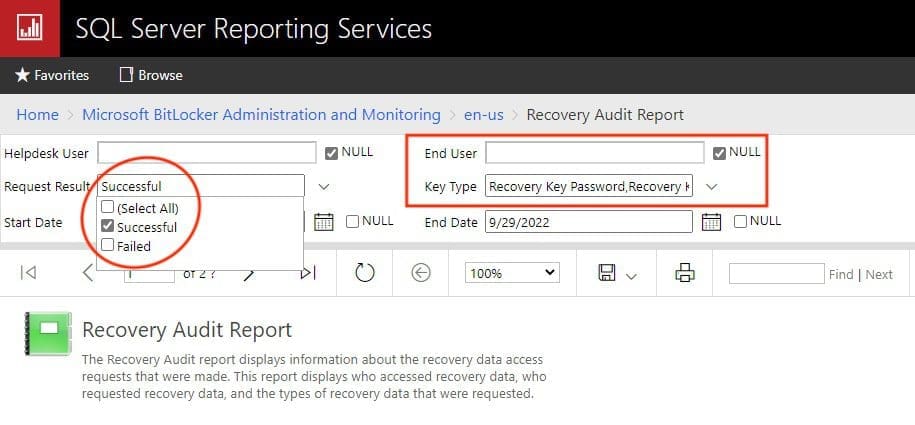Go to Home breadcrumb link
This screenshot has height=425, width=915.
tap(37, 115)
